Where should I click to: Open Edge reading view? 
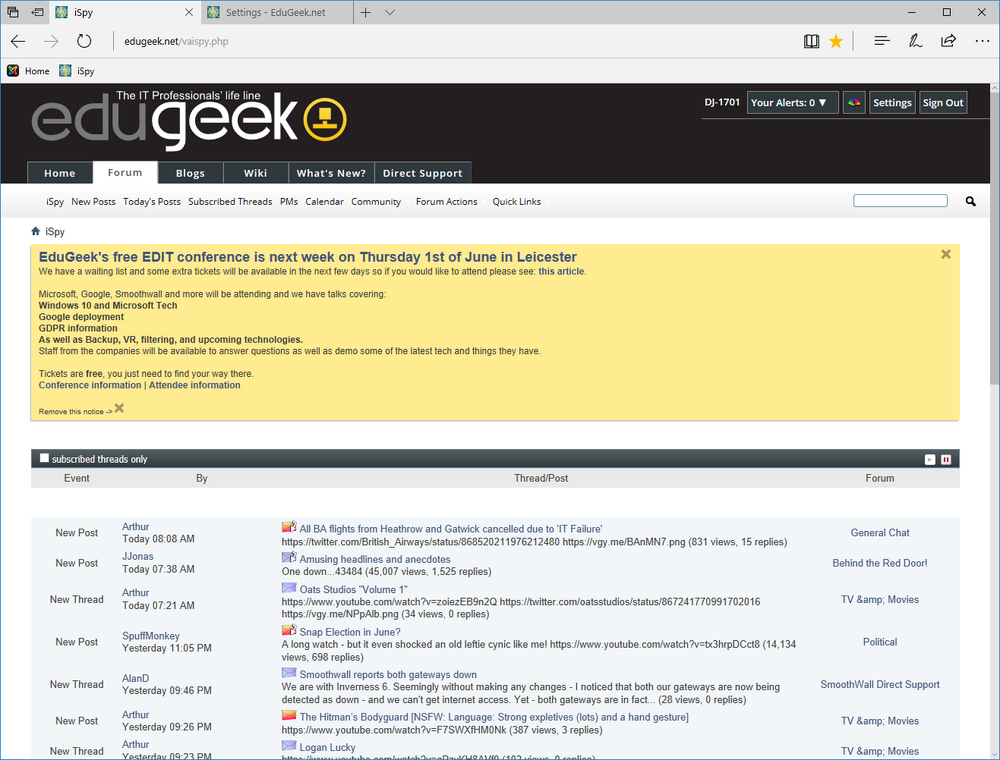pyautogui.click(x=811, y=41)
